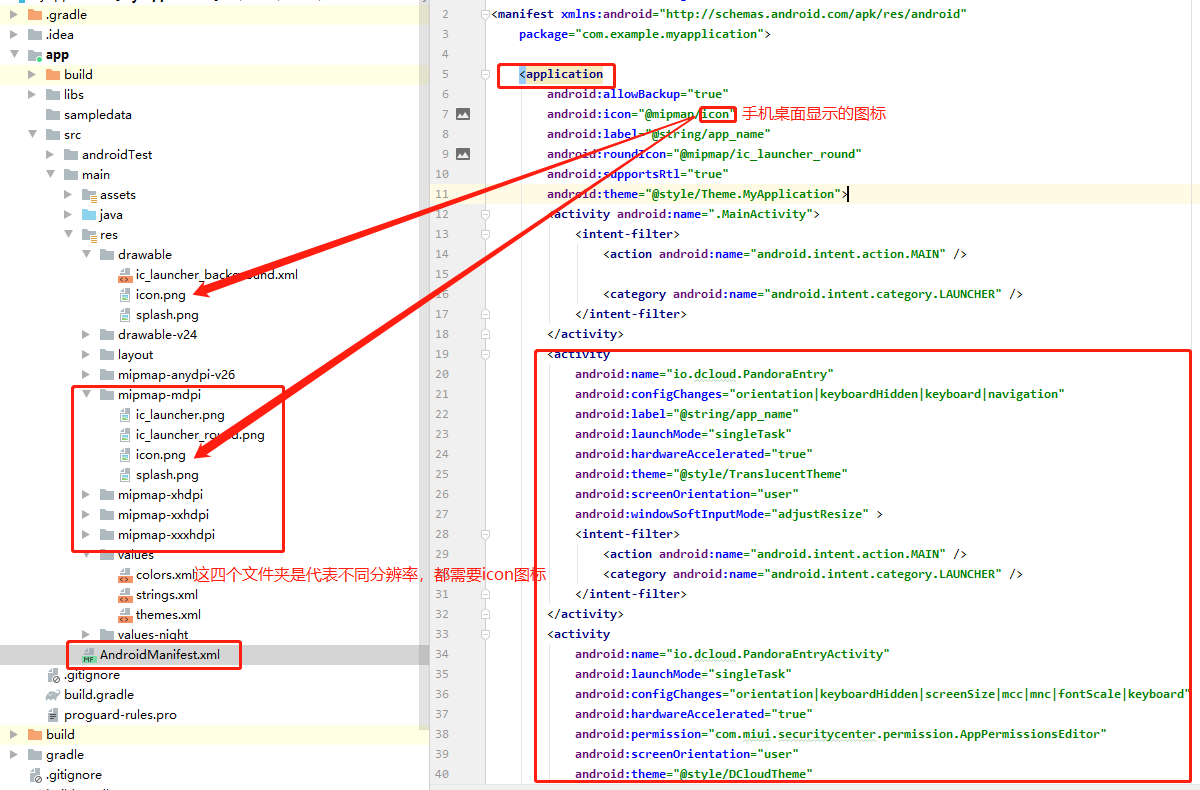Image resolution: width=1200 pixels, height=790 pixels.
Task: Expand the mipmap-xxhdpi folder
Action: point(86,515)
